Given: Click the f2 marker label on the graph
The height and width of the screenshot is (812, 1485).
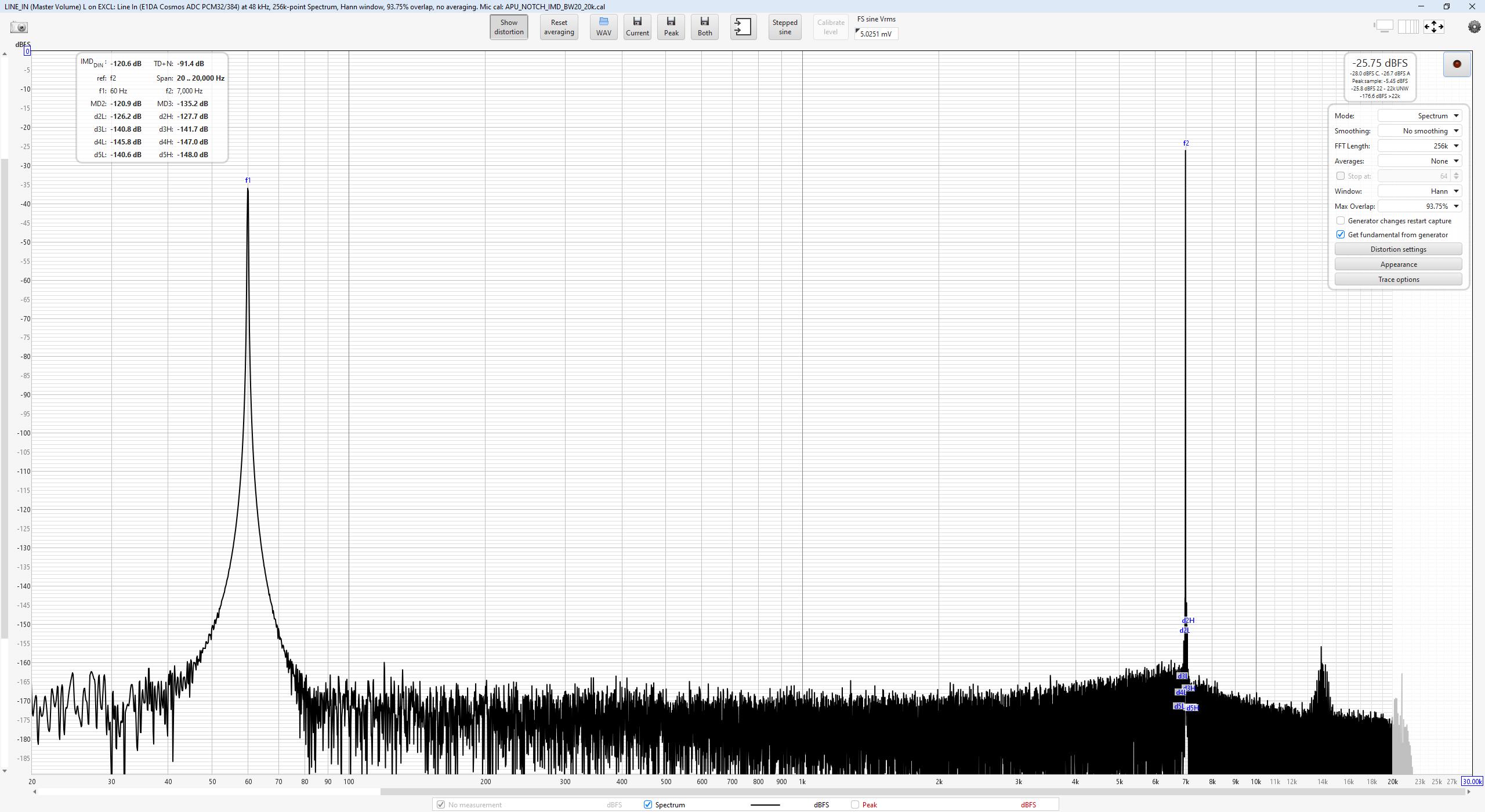Looking at the screenshot, I should (x=1186, y=143).
